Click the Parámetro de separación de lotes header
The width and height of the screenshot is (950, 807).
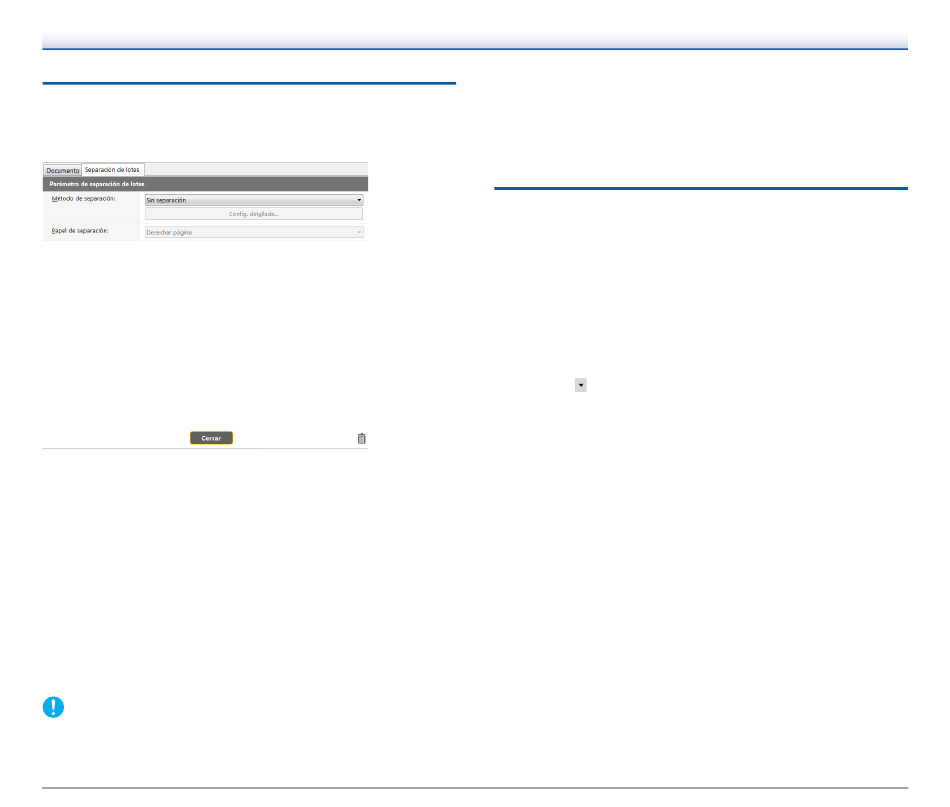coord(205,184)
